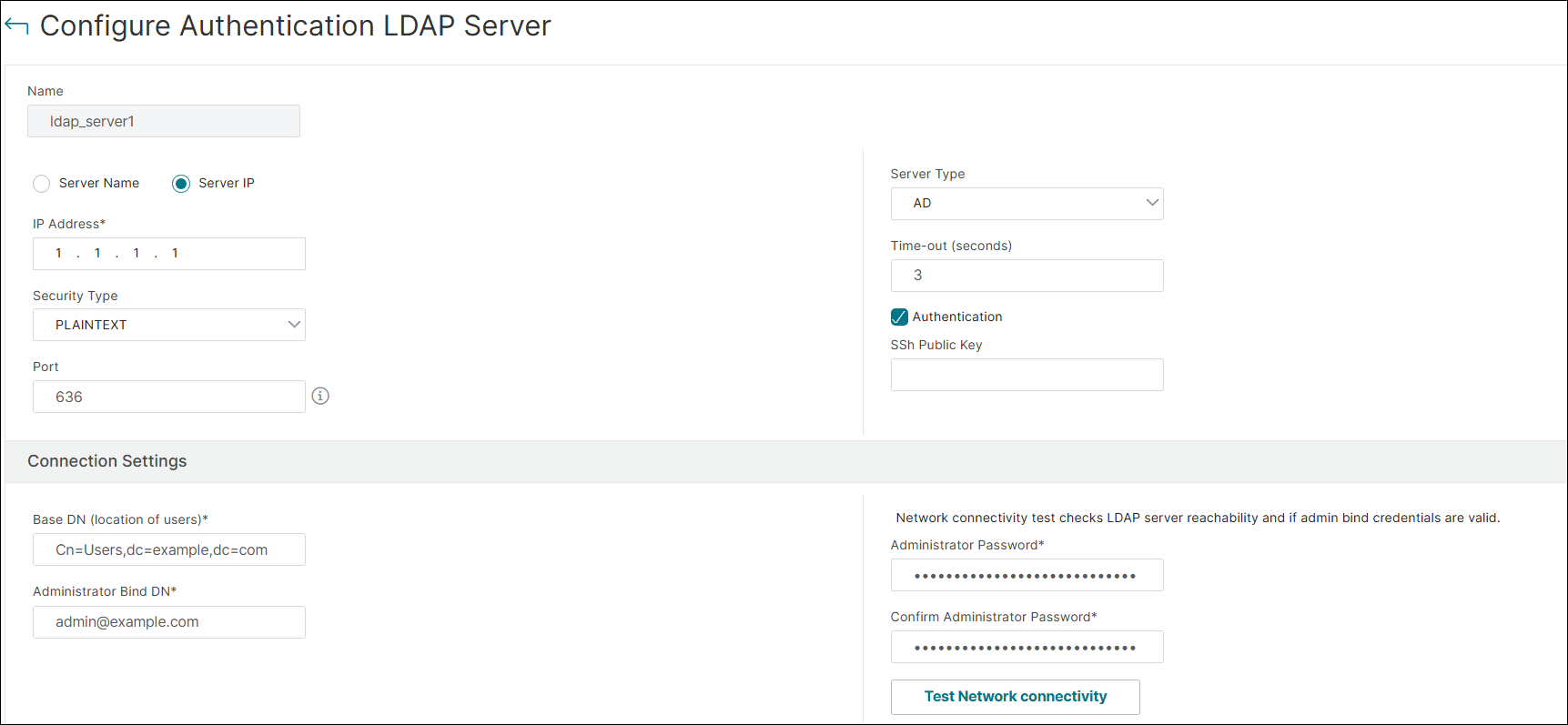Click the Security Type label
The height and width of the screenshot is (725, 1568).
pos(76,296)
